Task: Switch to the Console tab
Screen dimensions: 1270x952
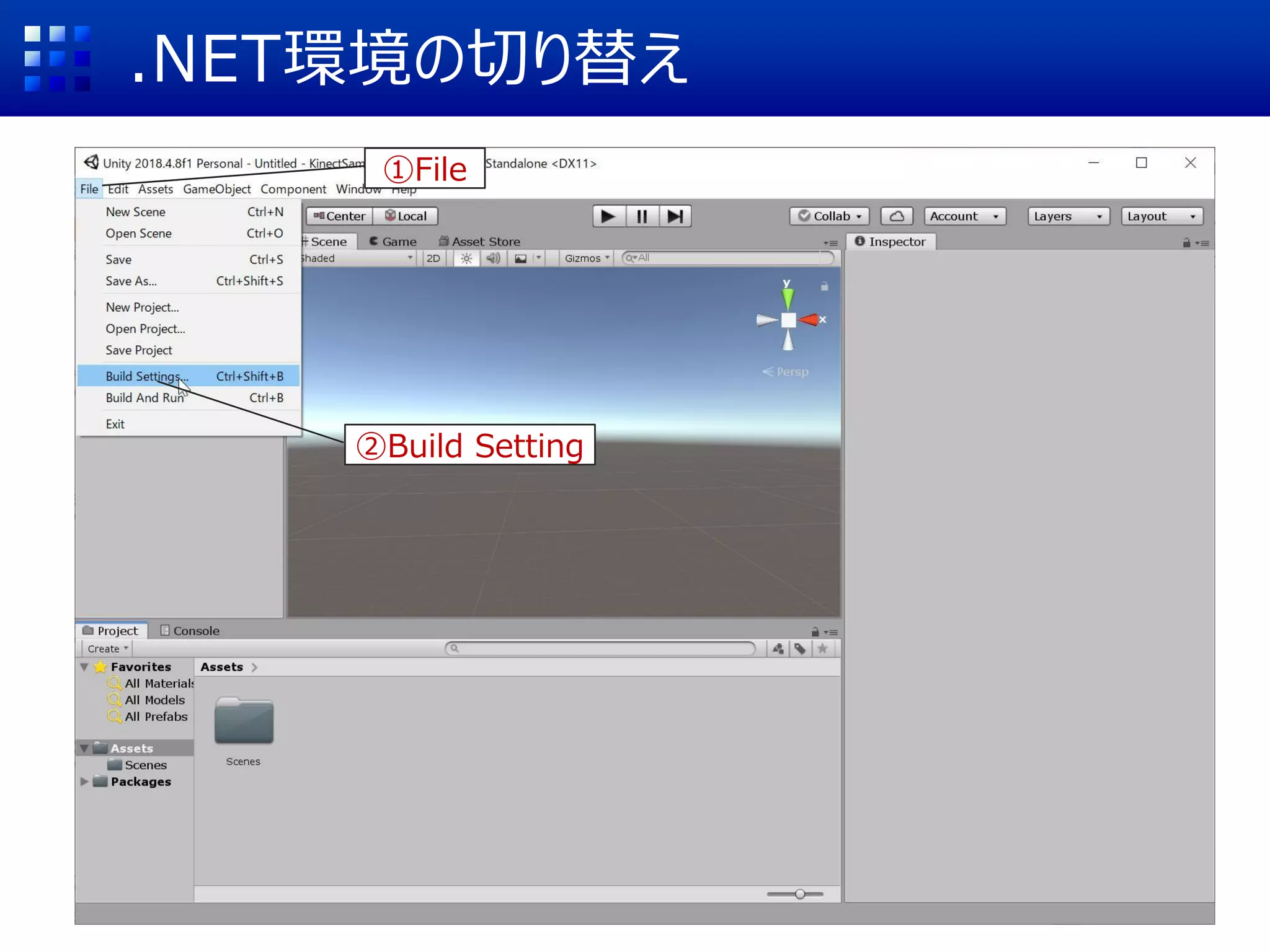Action: tap(190, 631)
